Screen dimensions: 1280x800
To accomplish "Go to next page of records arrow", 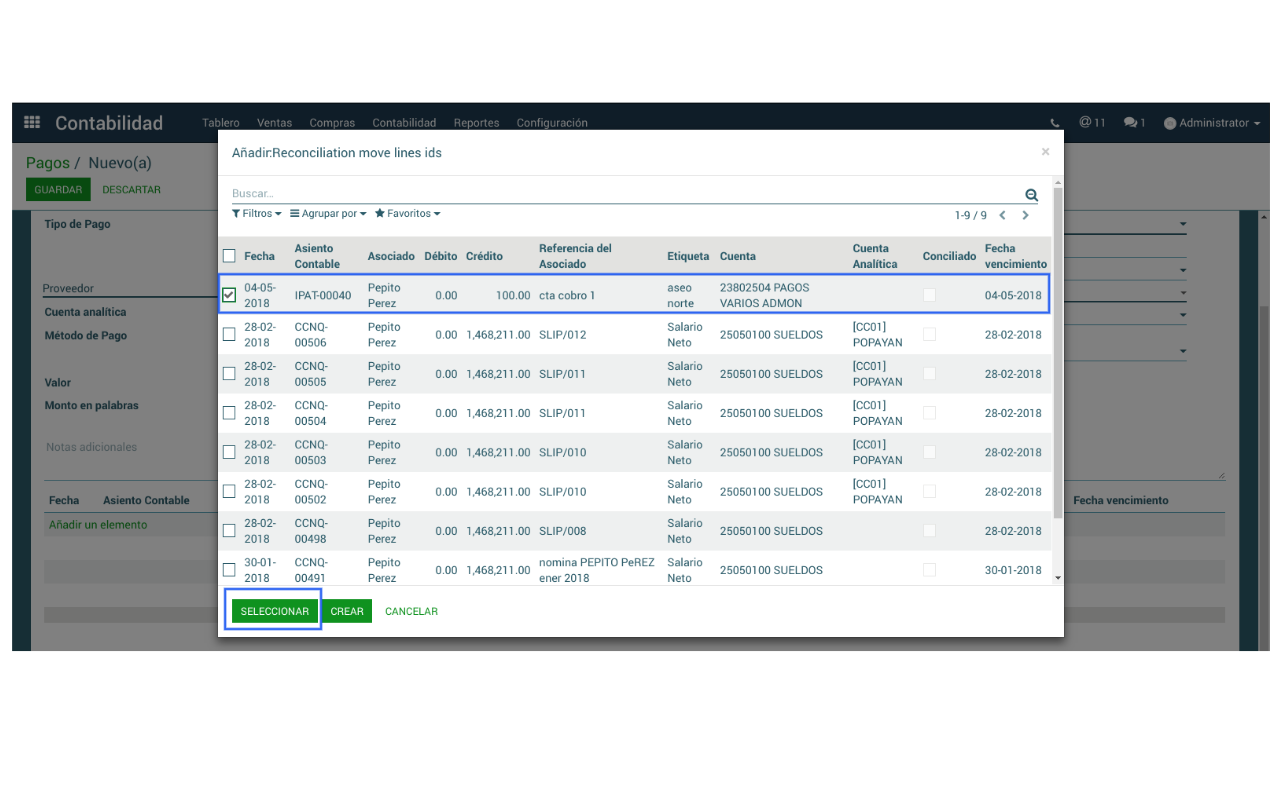I will click(x=1025, y=215).
